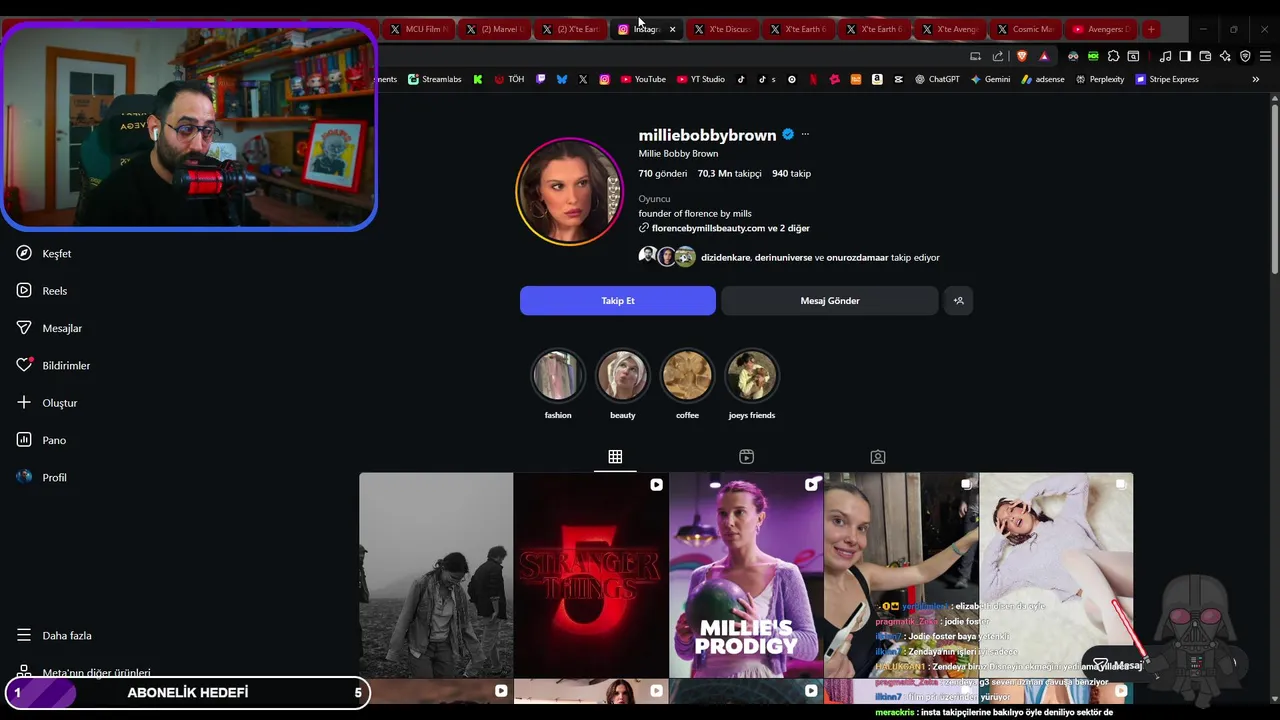The height and width of the screenshot is (720, 1280).
Task: Close the Instagram browser tab
Action: (672, 29)
